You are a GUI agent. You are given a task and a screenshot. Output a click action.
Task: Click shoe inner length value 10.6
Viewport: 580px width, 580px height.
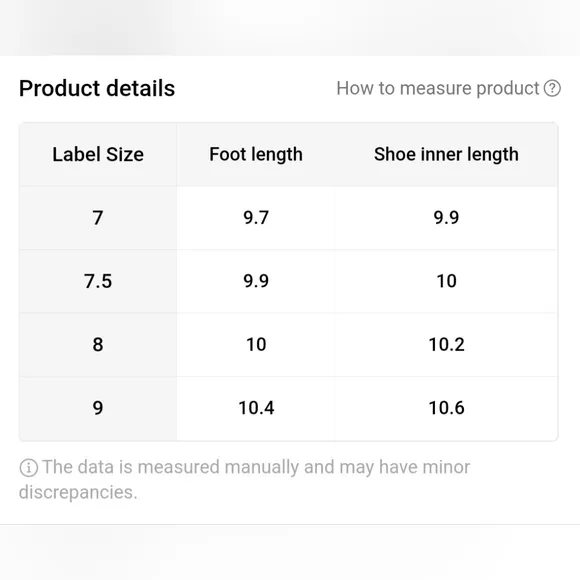coord(446,408)
